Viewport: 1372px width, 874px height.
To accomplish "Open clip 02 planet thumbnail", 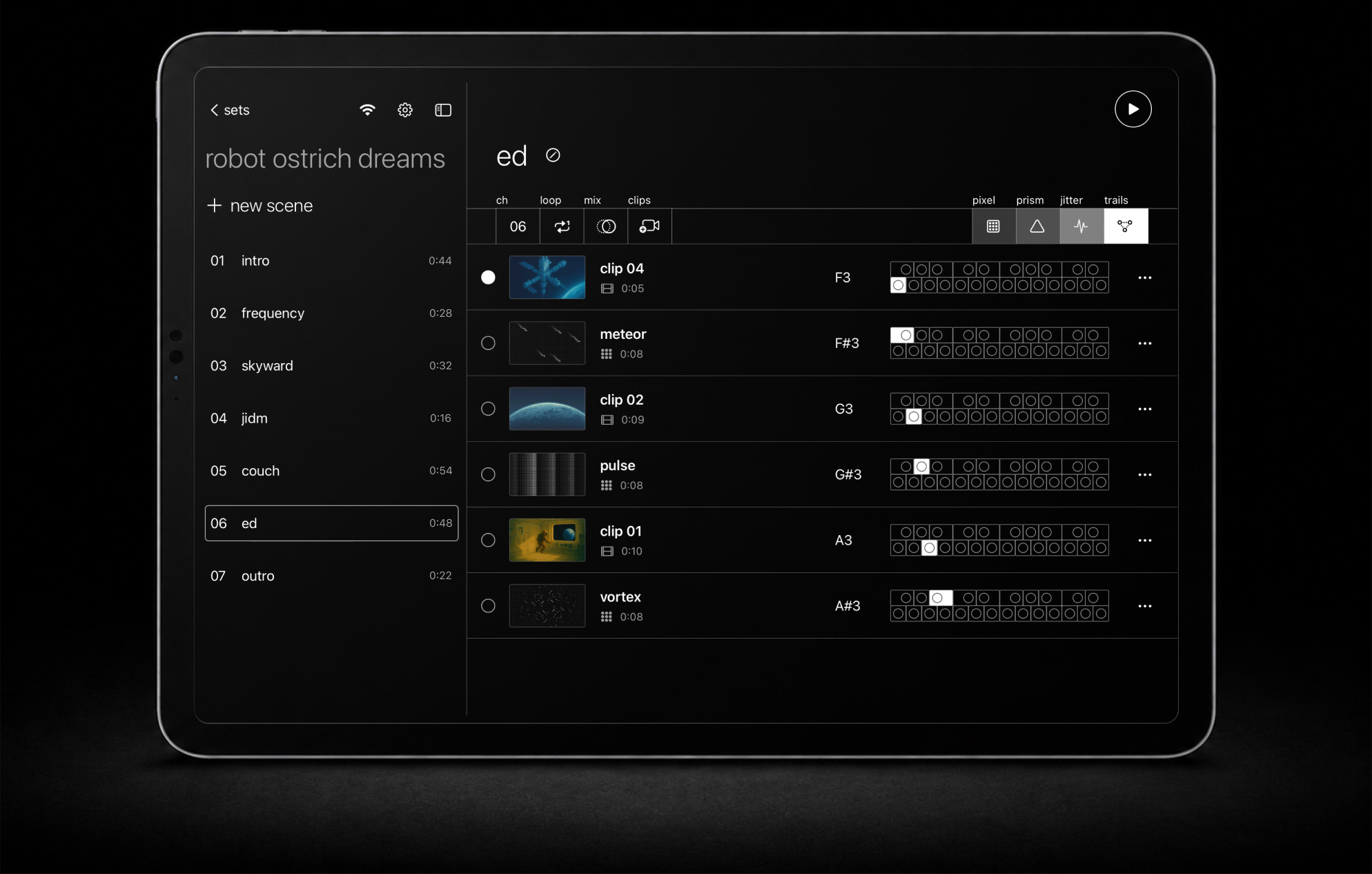I will click(x=547, y=409).
